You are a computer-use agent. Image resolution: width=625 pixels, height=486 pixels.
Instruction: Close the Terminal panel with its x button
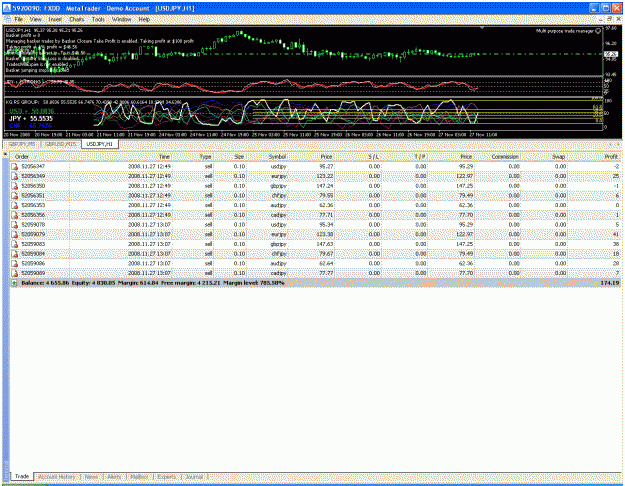(x=5, y=154)
